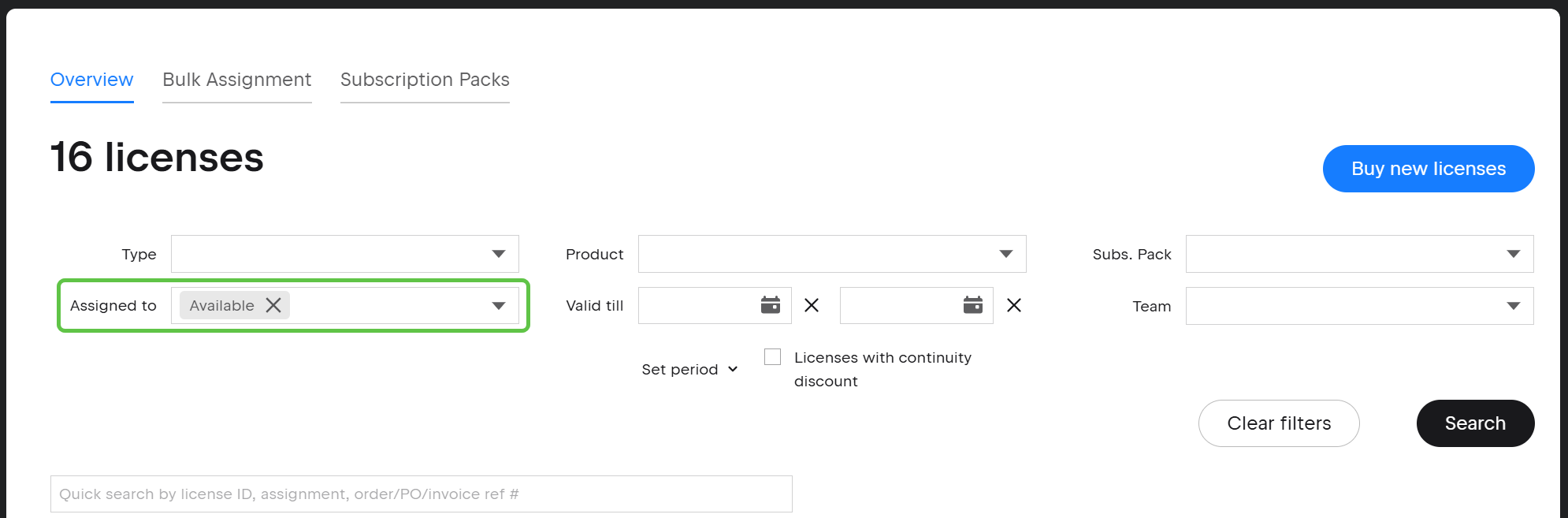The image size is (1568, 518).
Task: Expand the Assigned to dropdown arrow
Action: 498,306
